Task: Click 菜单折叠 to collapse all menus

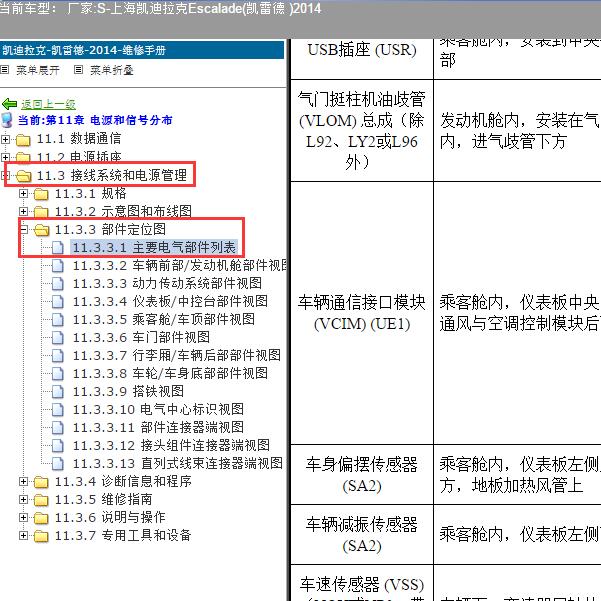Action: point(112,70)
